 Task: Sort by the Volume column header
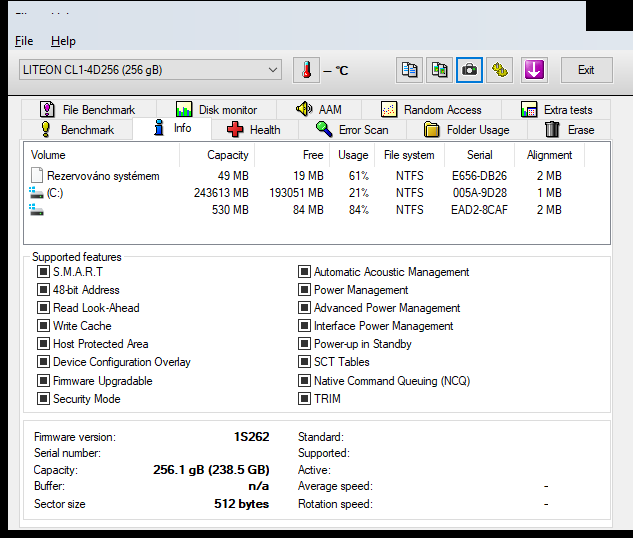(x=101, y=155)
